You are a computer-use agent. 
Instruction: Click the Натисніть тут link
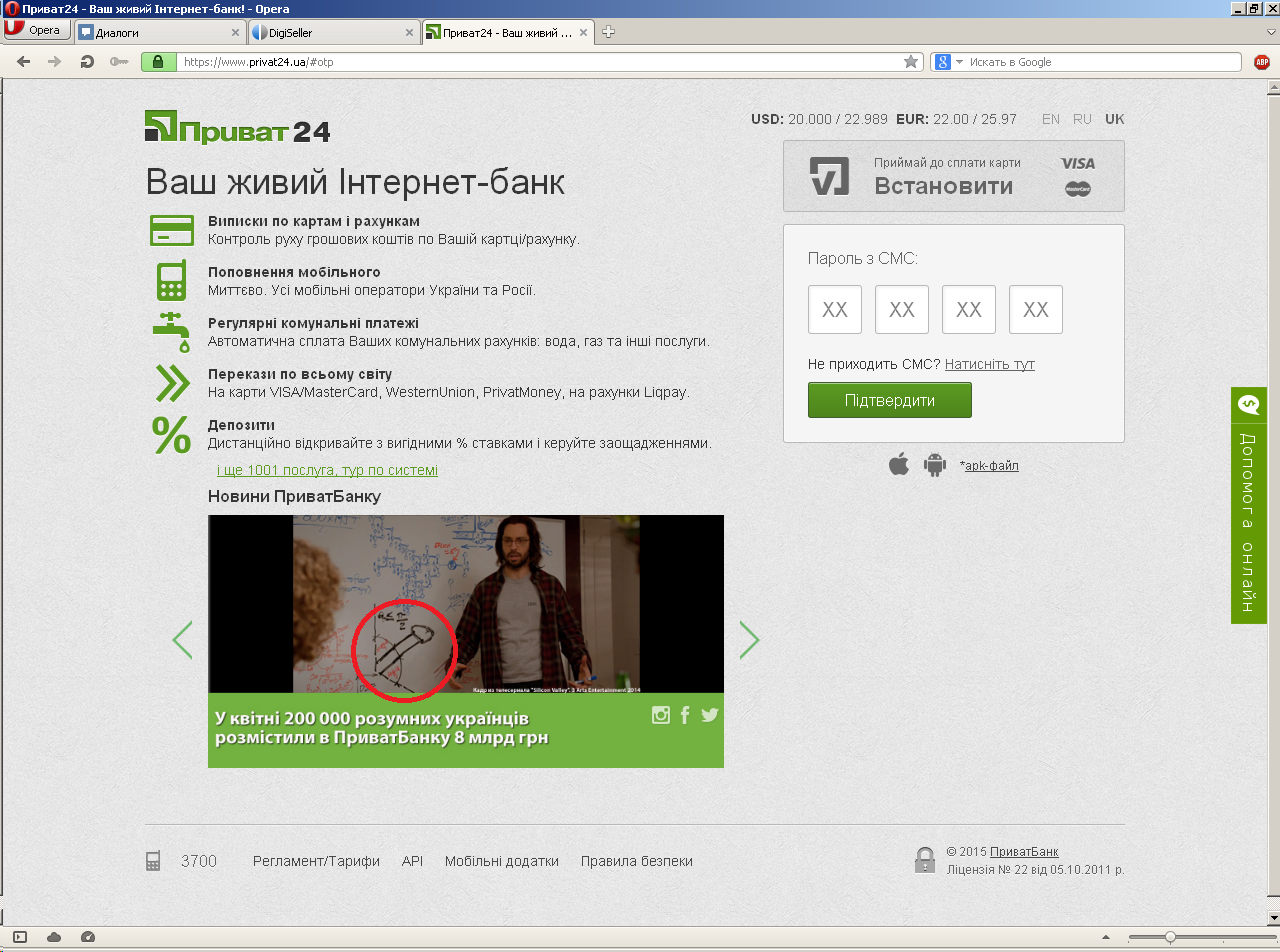(x=990, y=364)
